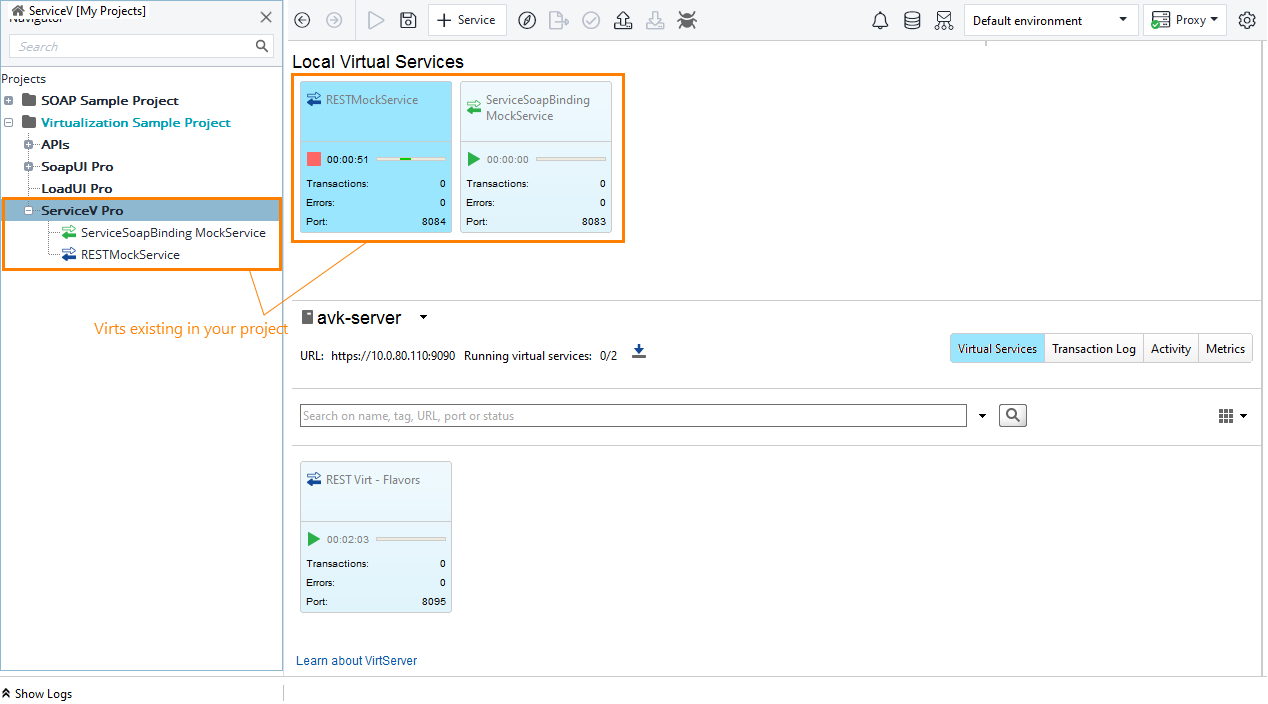Click the RESTMockService card progress bar
1268x704 pixels.
411,159
